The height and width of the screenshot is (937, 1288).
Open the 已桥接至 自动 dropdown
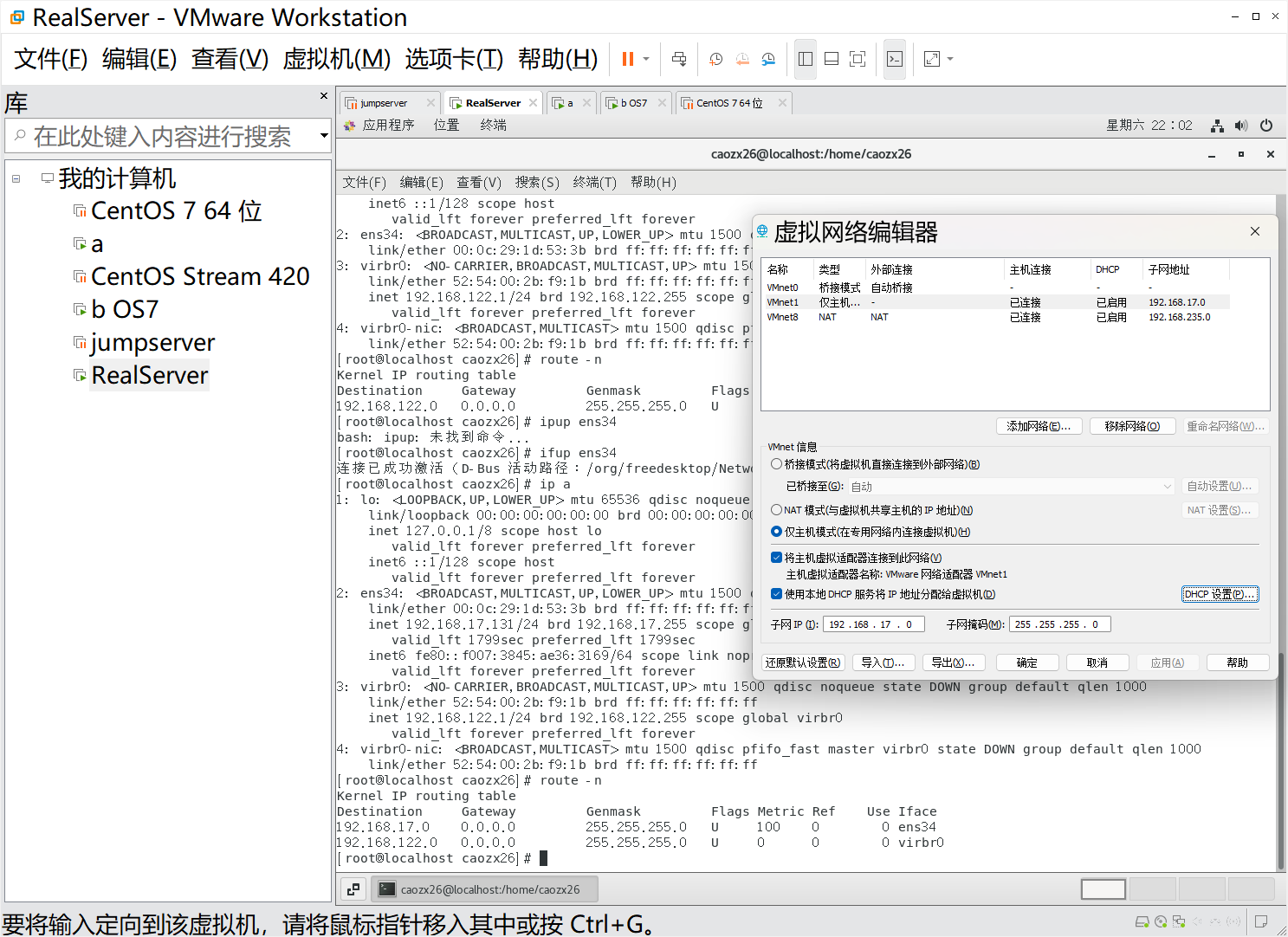pos(1011,487)
